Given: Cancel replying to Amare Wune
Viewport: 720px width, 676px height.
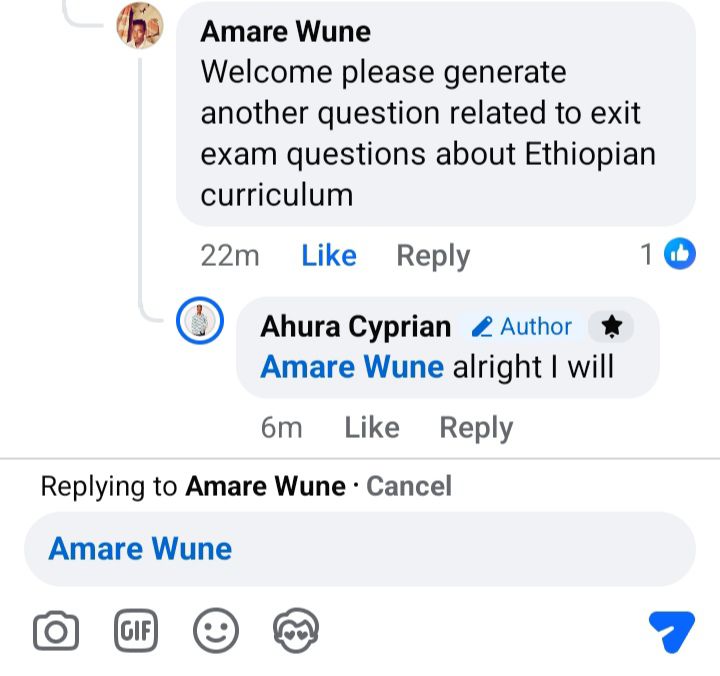Looking at the screenshot, I should click(x=409, y=486).
